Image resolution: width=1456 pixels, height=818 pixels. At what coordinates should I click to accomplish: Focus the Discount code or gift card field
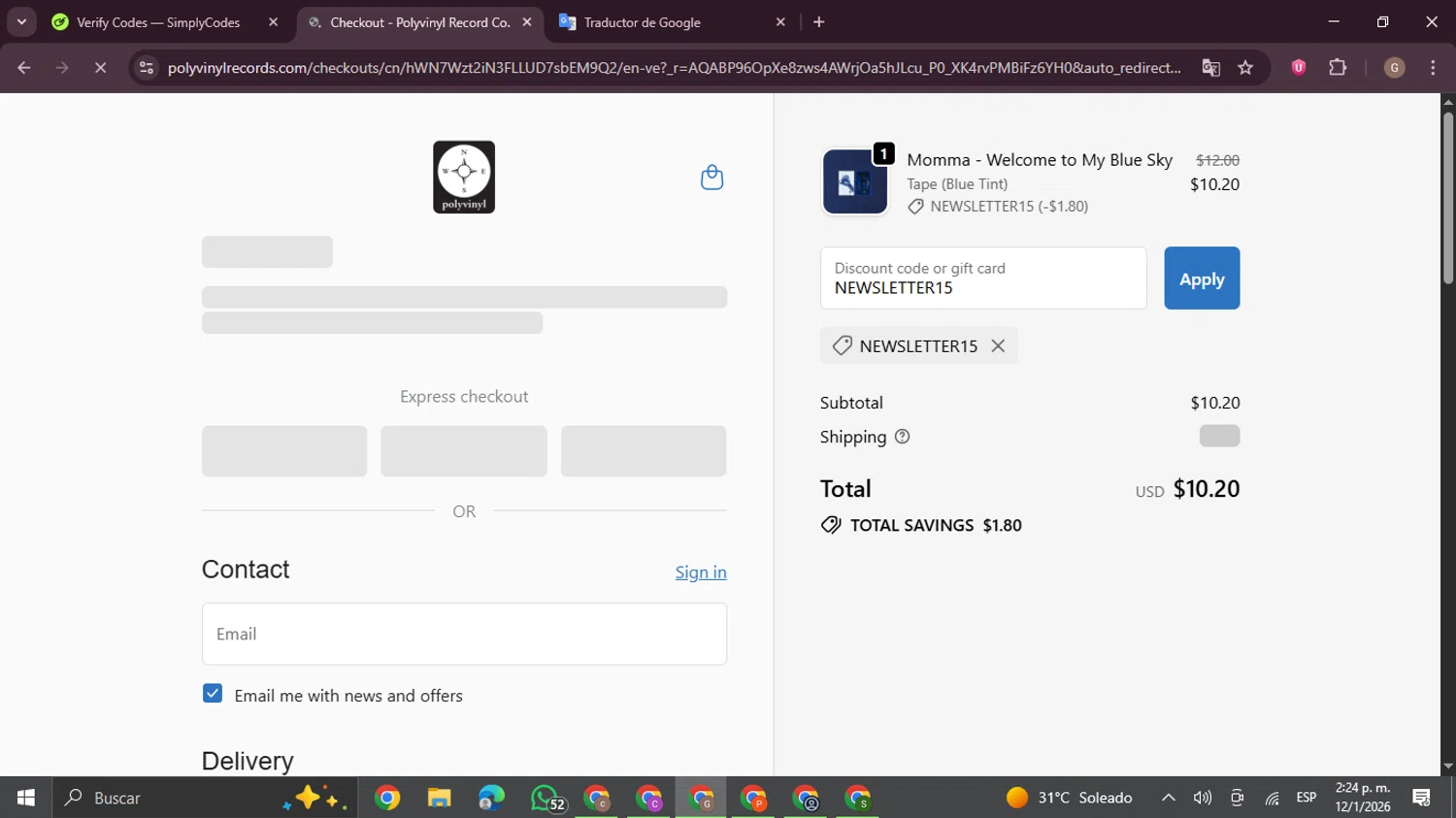pos(983,278)
